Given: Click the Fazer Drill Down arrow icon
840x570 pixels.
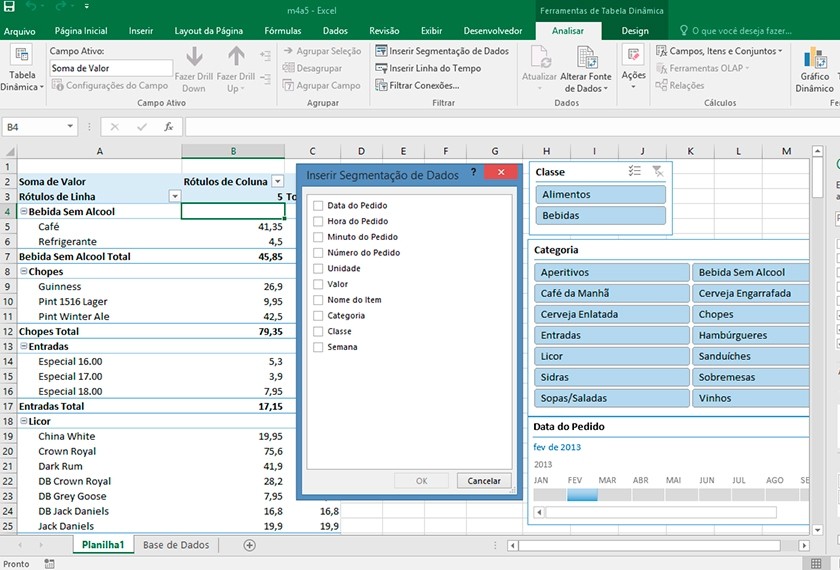Looking at the screenshot, I should click(195, 57).
